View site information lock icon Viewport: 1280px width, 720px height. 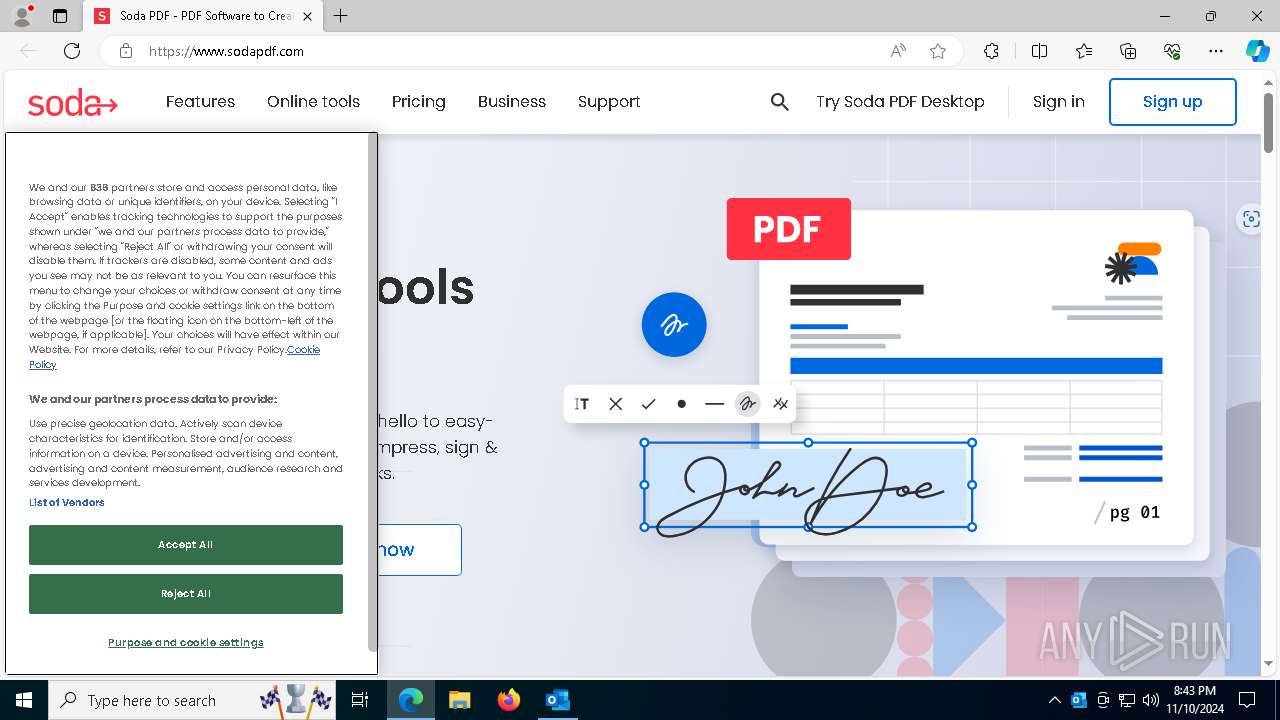[126, 51]
